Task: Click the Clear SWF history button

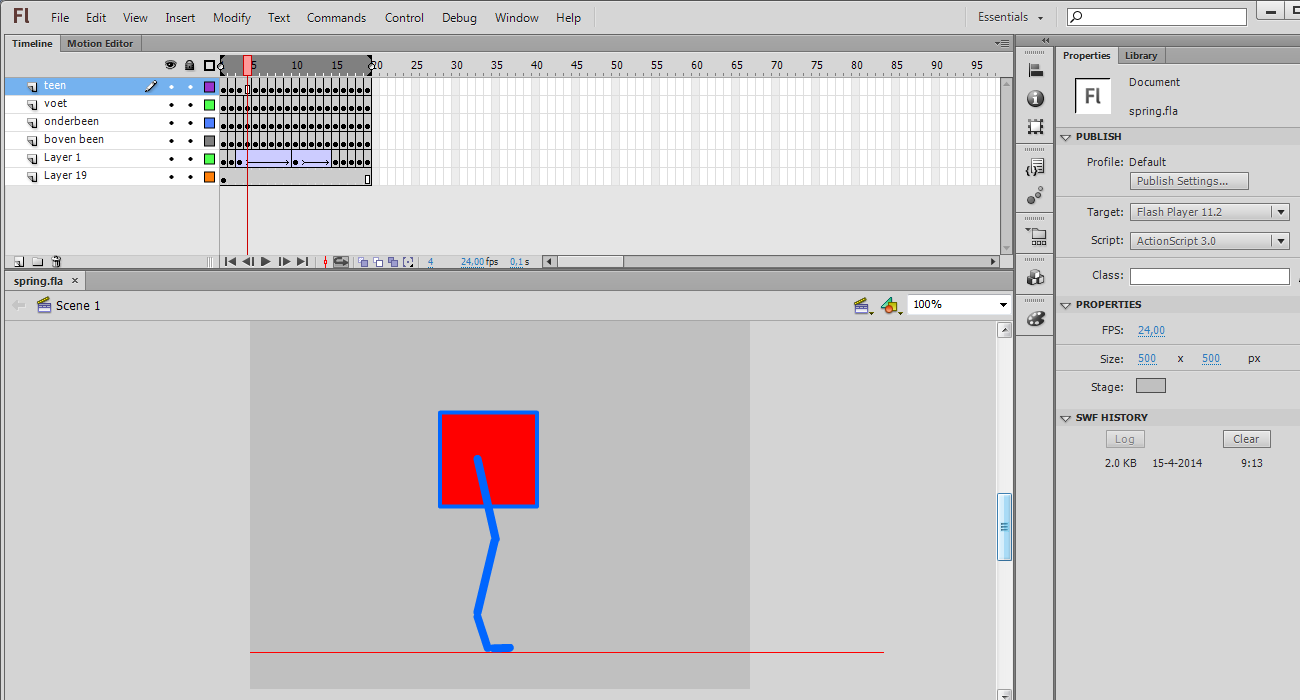Action: click(1246, 439)
